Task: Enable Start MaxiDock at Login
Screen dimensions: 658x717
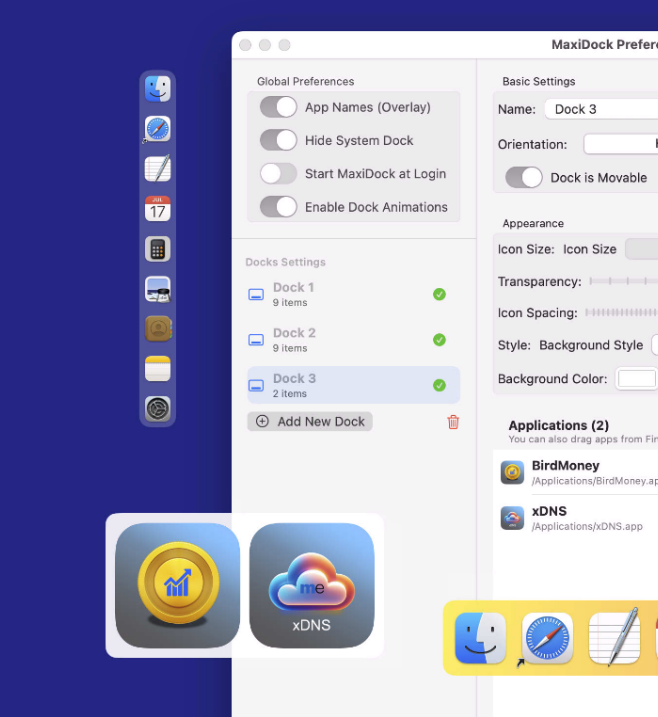Action: pos(278,174)
